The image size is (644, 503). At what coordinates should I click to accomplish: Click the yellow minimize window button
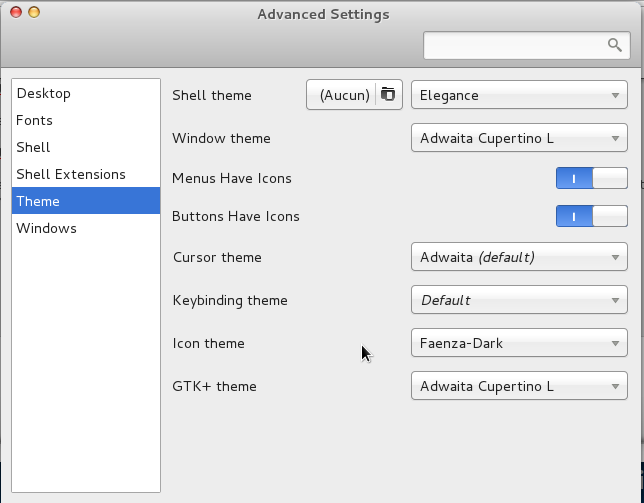coord(34,12)
